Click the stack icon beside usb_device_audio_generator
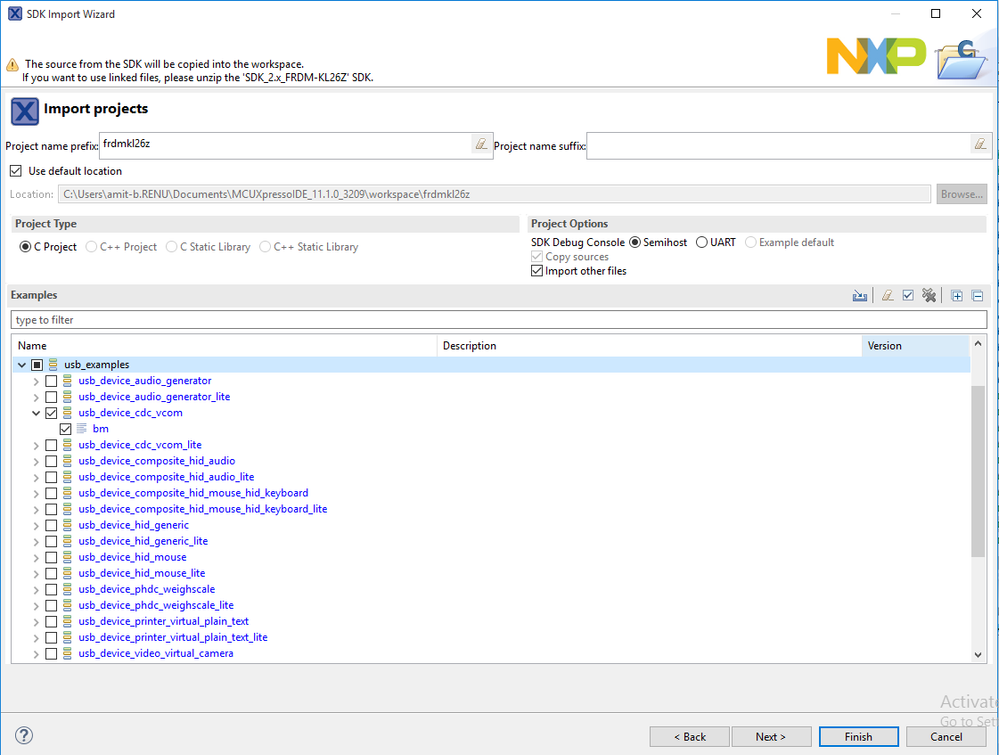The width and height of the screenshot is (999, 755). (67, 380)
